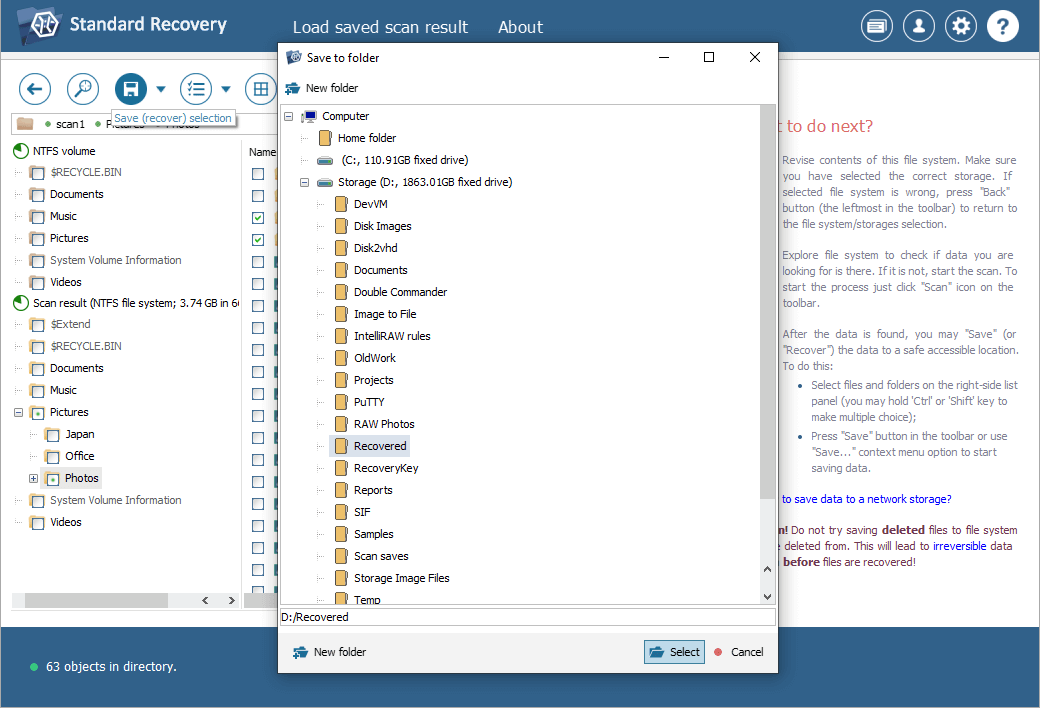Image resolution: width=1040 pixels, height=708 pixels.
Task: Click the selection checklist toolbar icon
Action: tap(196, 89)
